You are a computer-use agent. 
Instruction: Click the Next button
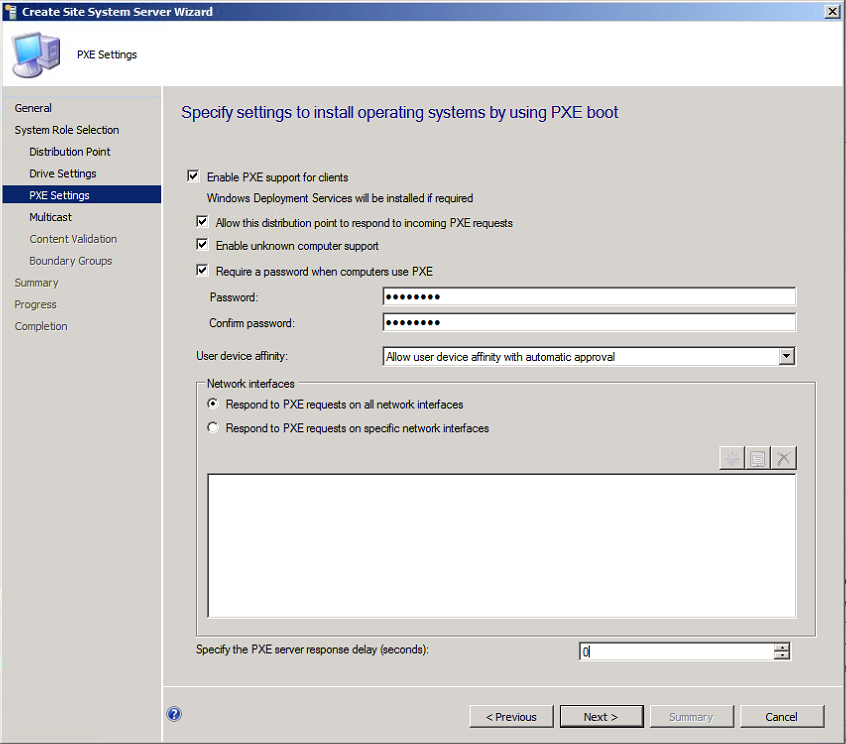601,716
